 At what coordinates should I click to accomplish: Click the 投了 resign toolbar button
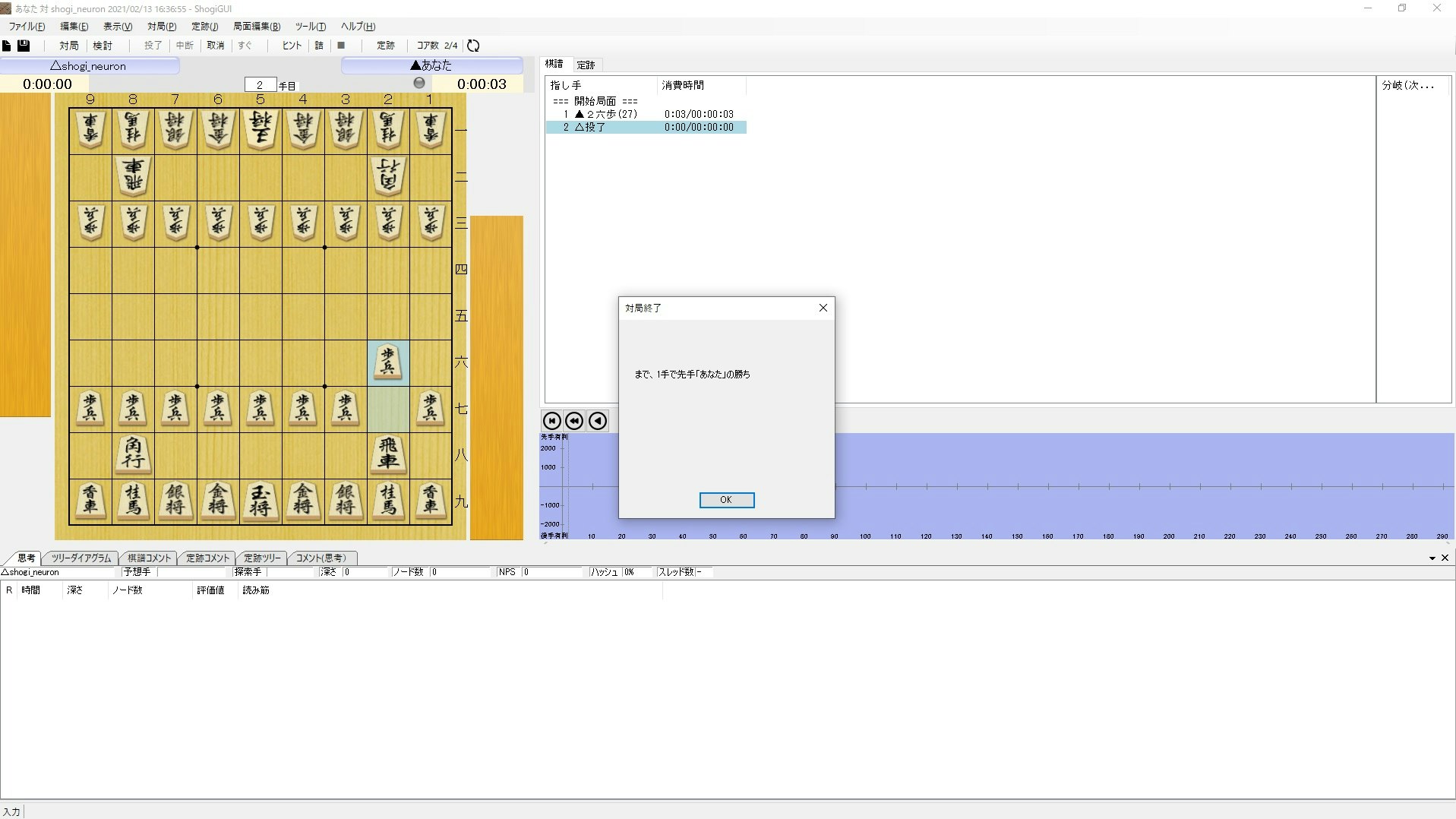[153, 46]
